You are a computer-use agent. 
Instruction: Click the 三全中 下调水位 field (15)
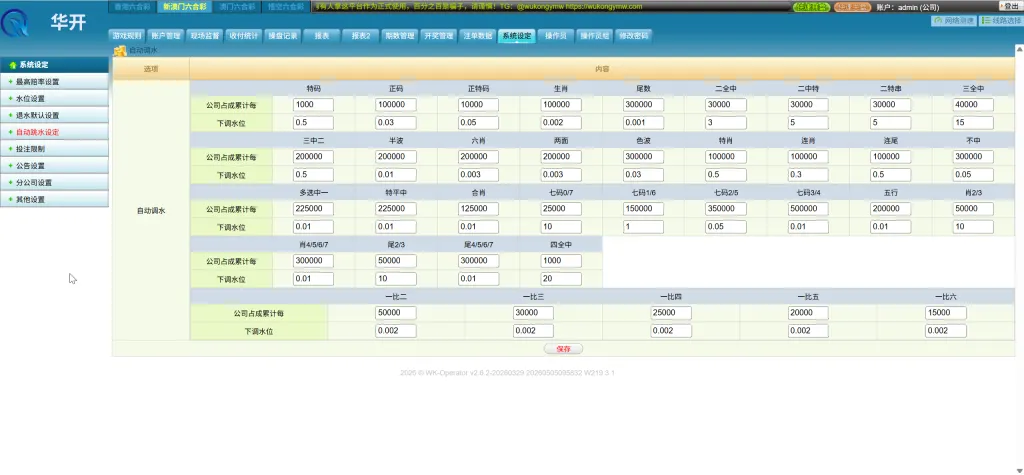tap(973, 123)
